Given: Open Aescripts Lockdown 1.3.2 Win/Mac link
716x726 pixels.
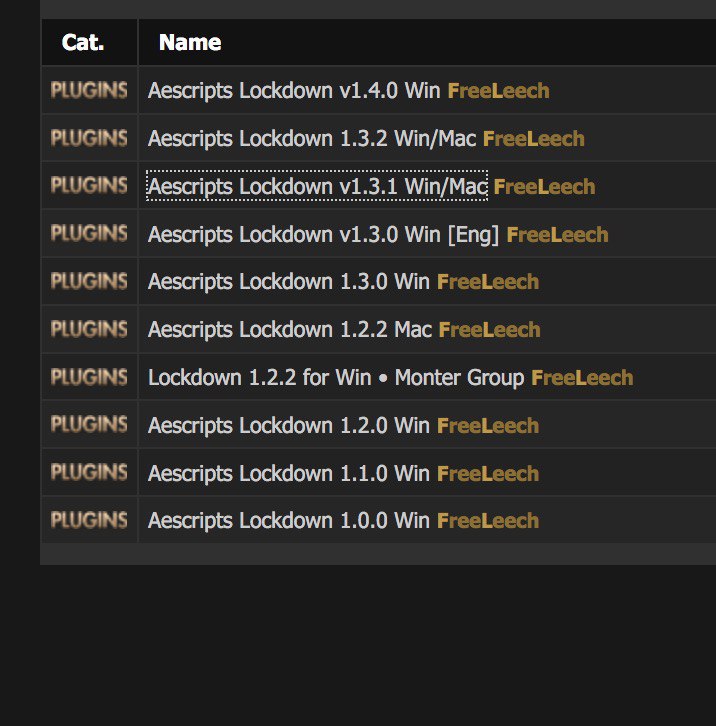Looking at the screenshot, I should click(312, 138).
